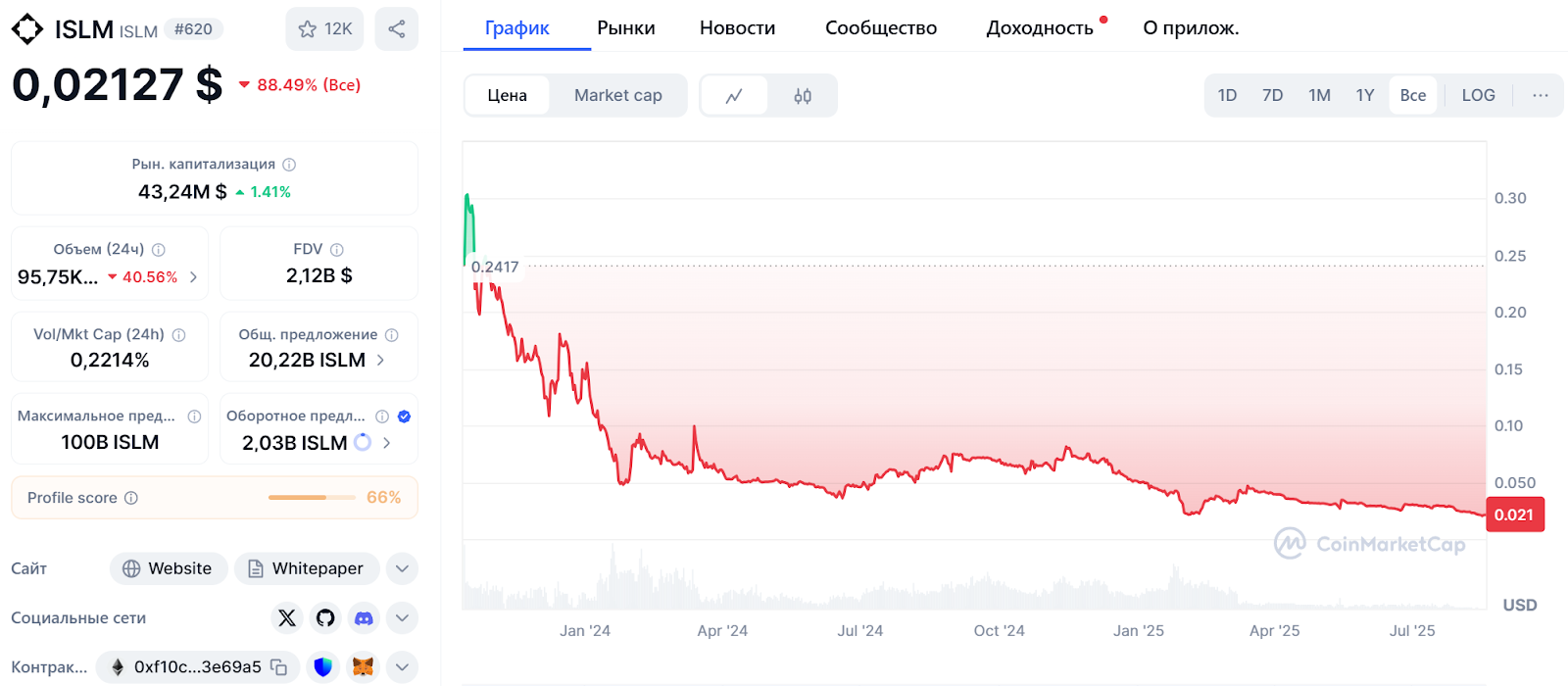This screenshot has height=686, width=1568.
Task: Click the ISLM coin logo icon
Action: tap(27, 29)
